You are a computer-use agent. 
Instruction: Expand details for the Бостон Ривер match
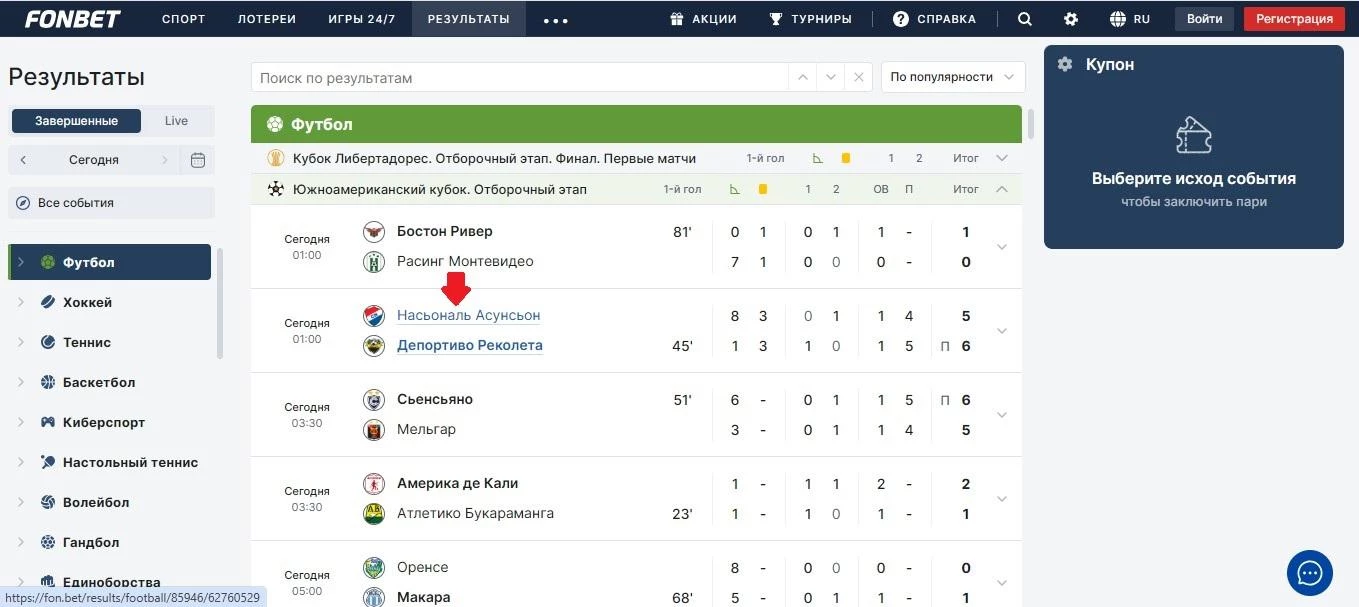pyautogui.click(x=1001, y=246)
